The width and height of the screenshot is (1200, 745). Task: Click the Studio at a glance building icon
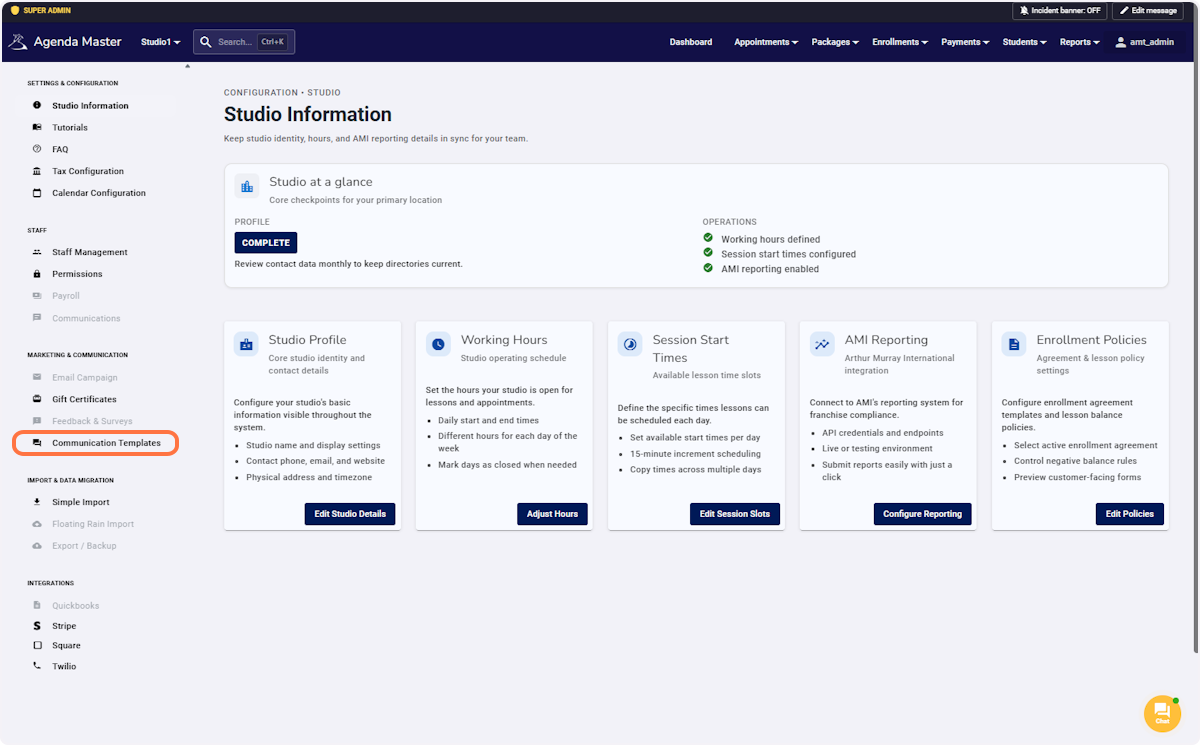click(x=247, y=186)
